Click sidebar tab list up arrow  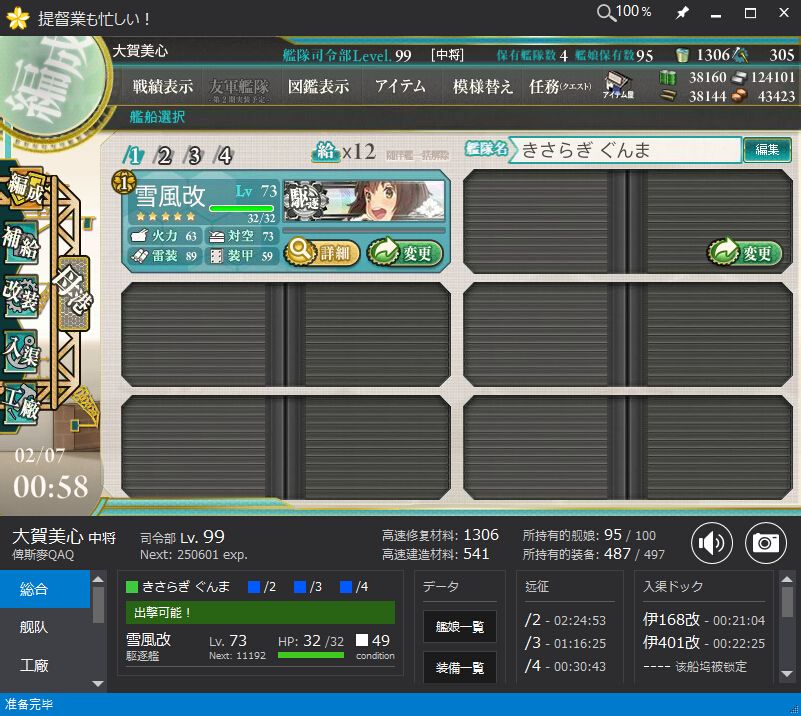pos(98,580)
